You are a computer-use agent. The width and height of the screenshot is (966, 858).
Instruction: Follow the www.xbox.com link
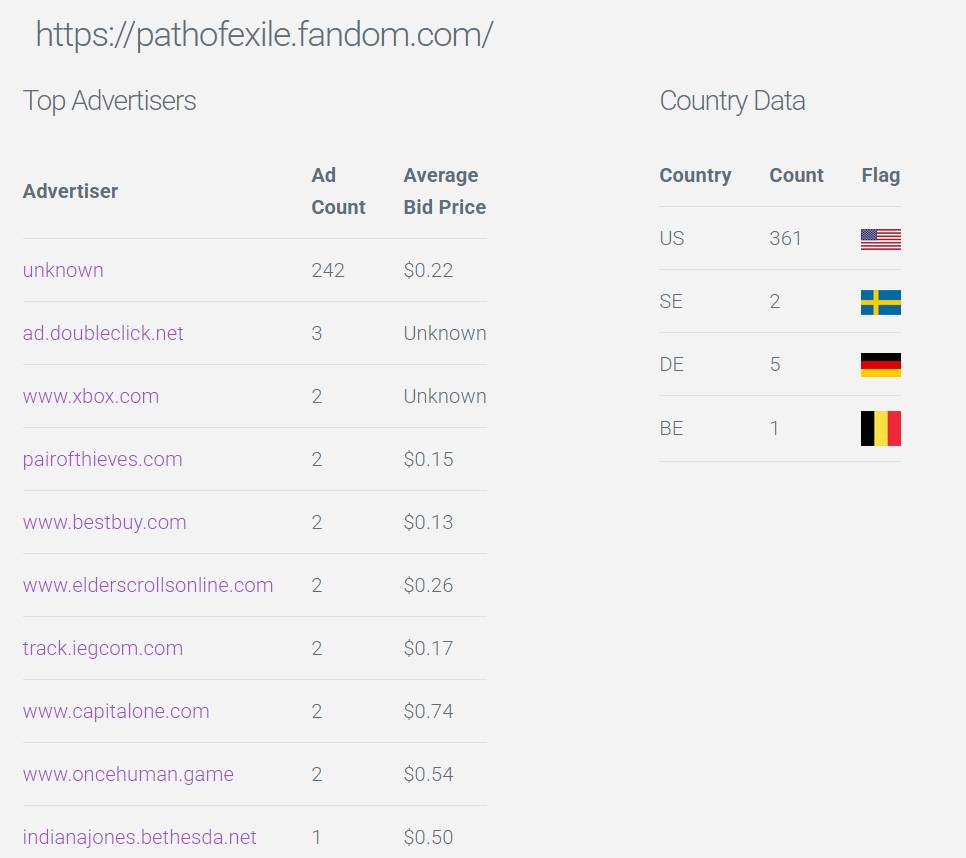click(91, 396)
